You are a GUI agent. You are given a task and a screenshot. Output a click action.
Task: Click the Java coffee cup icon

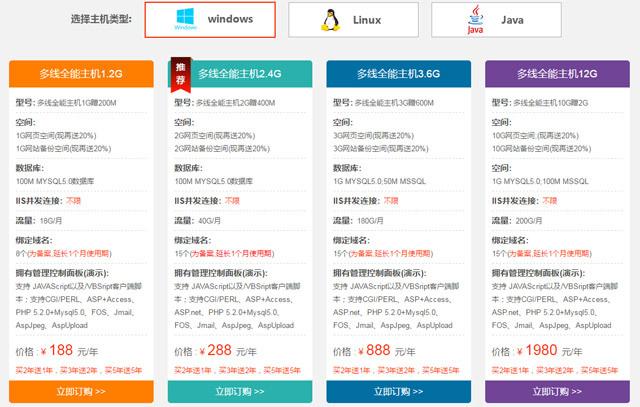(476, 20)
